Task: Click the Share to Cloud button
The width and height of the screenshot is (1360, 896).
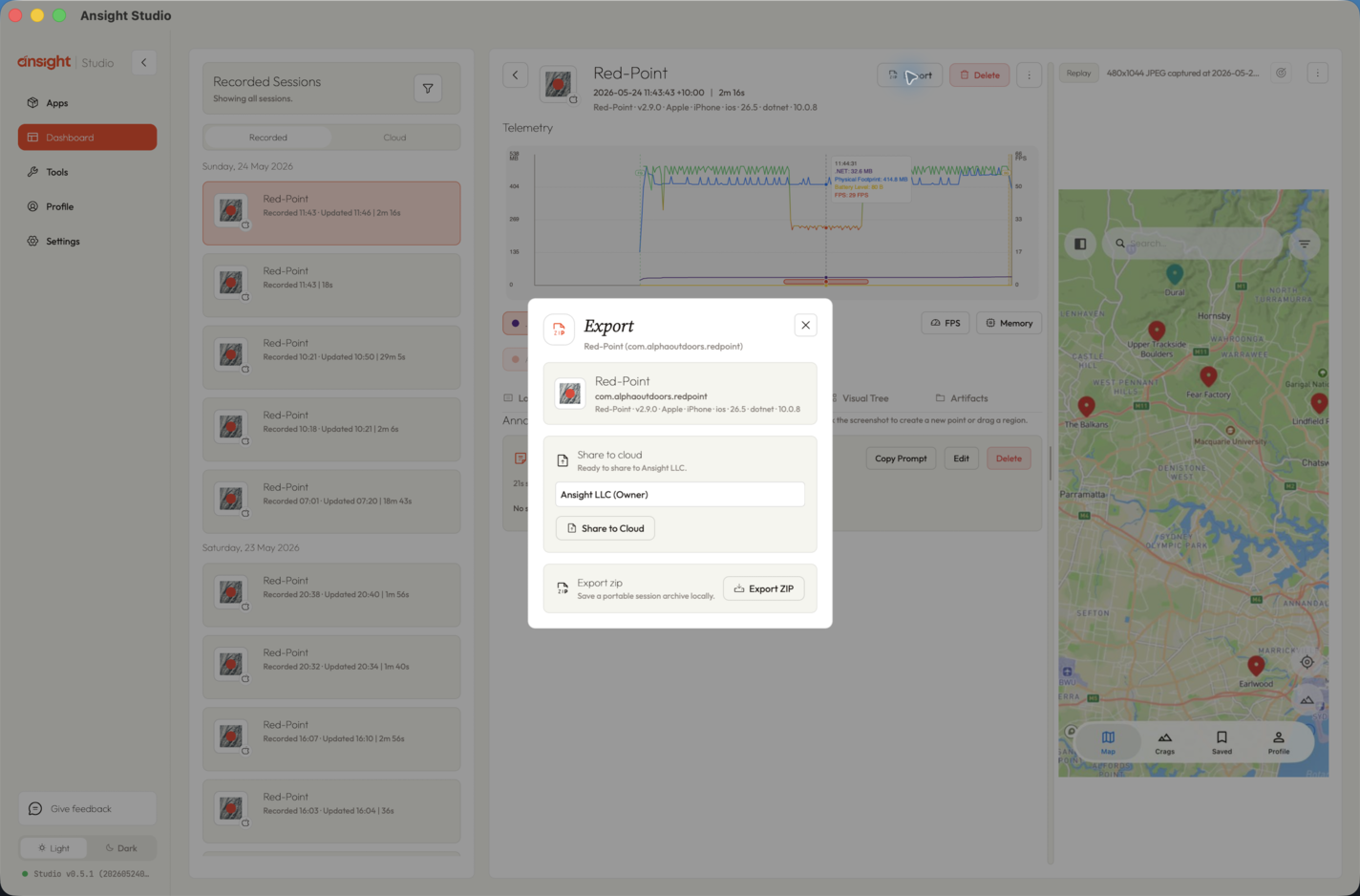Action: [605, 528]
